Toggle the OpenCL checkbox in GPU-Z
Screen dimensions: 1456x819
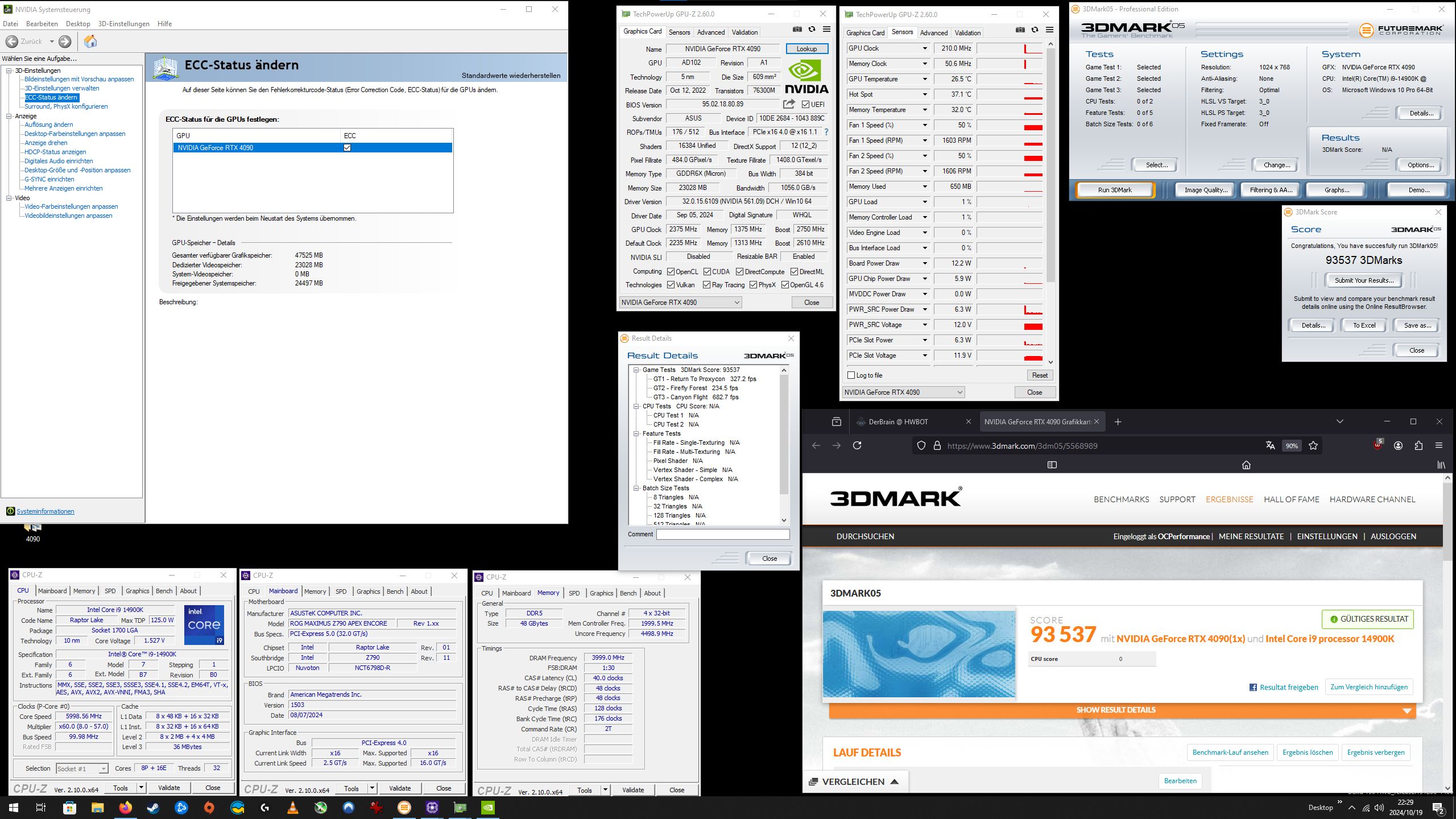(671, 271)
